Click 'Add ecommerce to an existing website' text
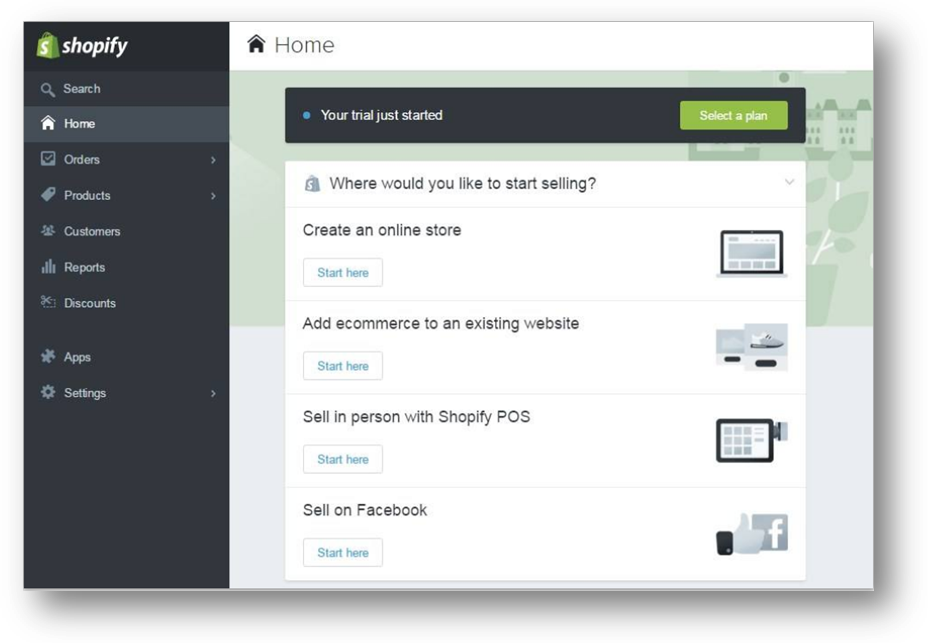 441,324
